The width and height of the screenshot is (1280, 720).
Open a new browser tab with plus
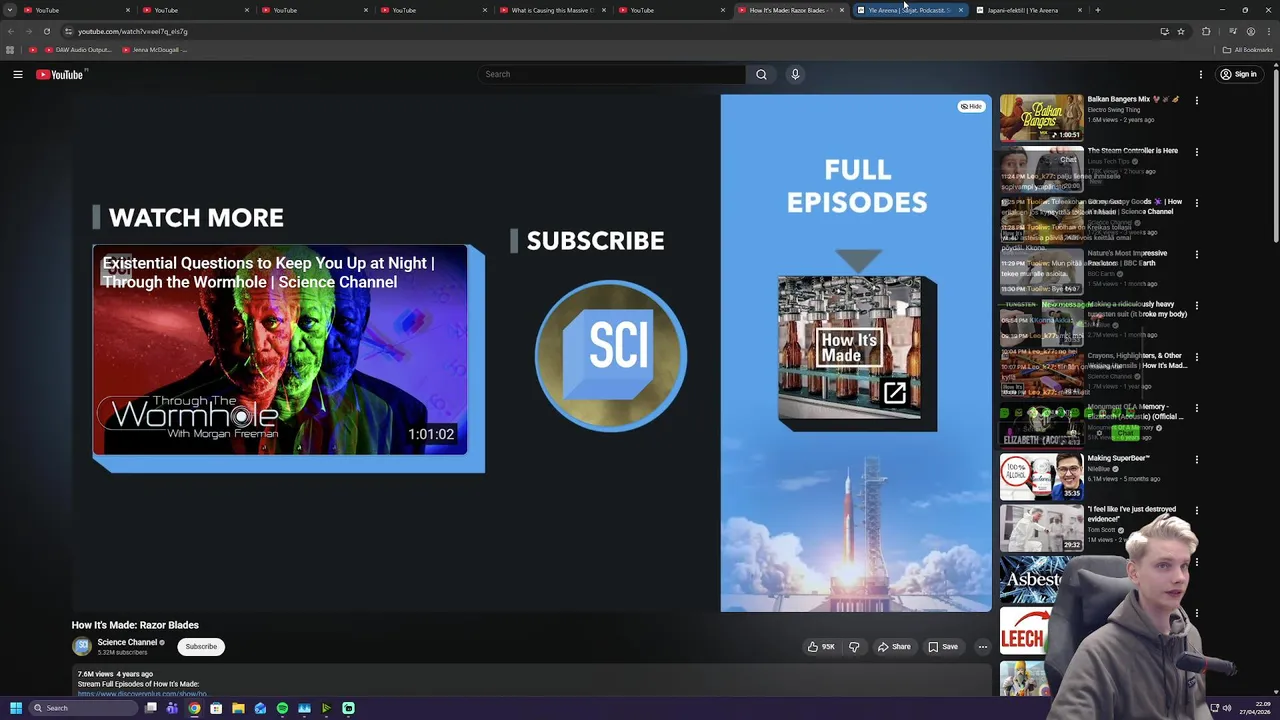tap(1097, 10)
